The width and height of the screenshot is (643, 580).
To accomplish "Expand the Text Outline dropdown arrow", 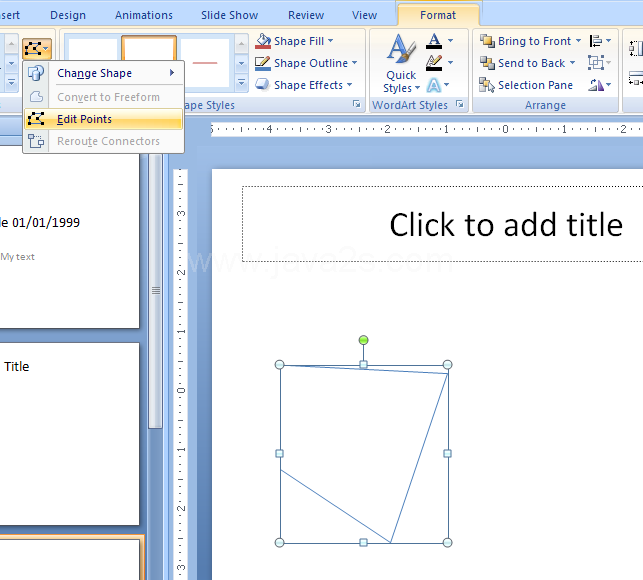I will coord(450,63).
